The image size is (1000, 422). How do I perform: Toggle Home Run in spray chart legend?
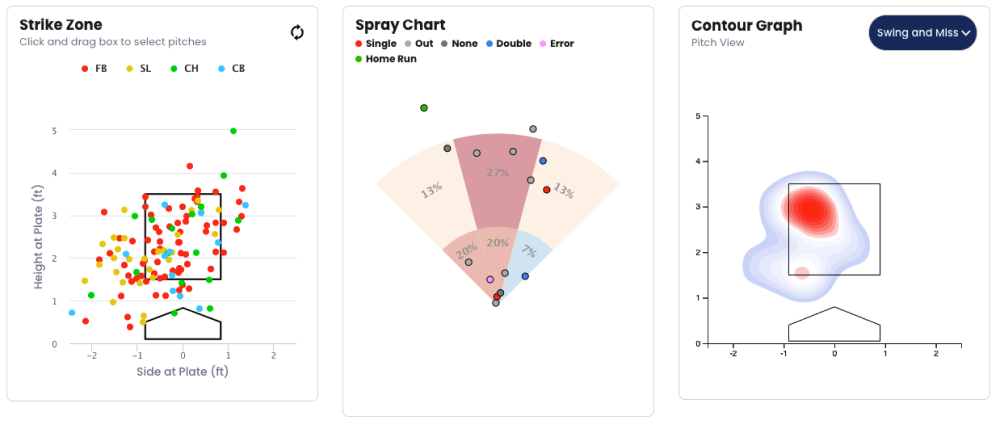coord(386,59)
